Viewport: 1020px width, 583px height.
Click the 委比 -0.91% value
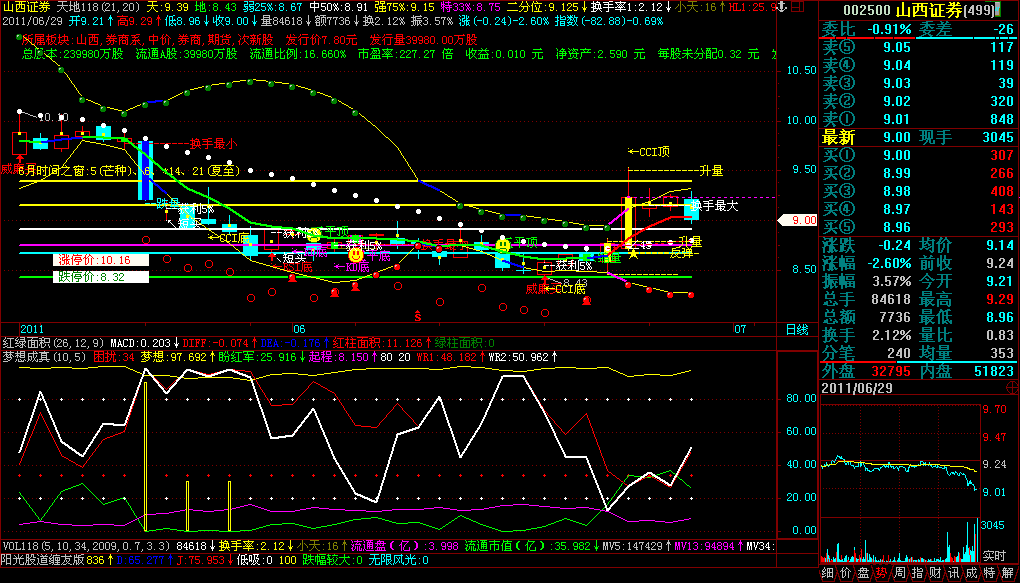tap(887, 29)
